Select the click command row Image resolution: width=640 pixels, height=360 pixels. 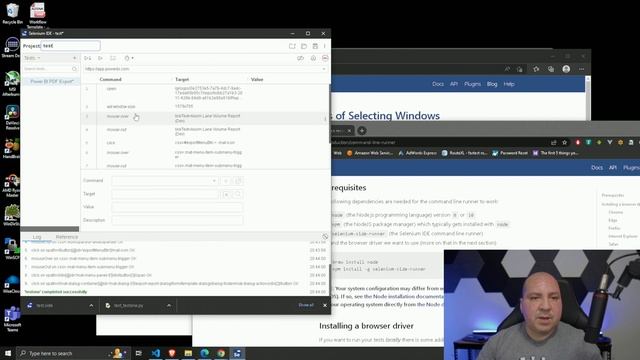pyautogui.click(x=204, y=143)
